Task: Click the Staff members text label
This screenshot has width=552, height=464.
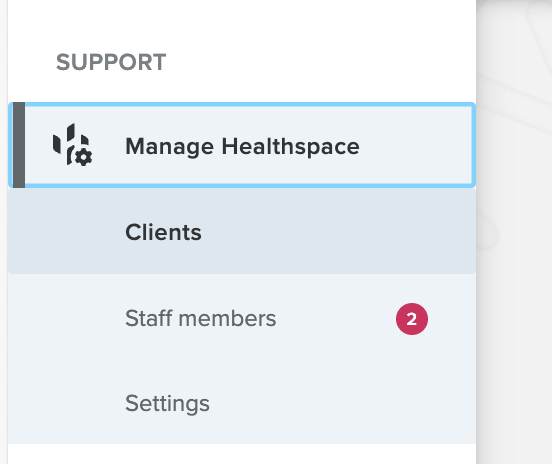Action: tap(201, 319)
